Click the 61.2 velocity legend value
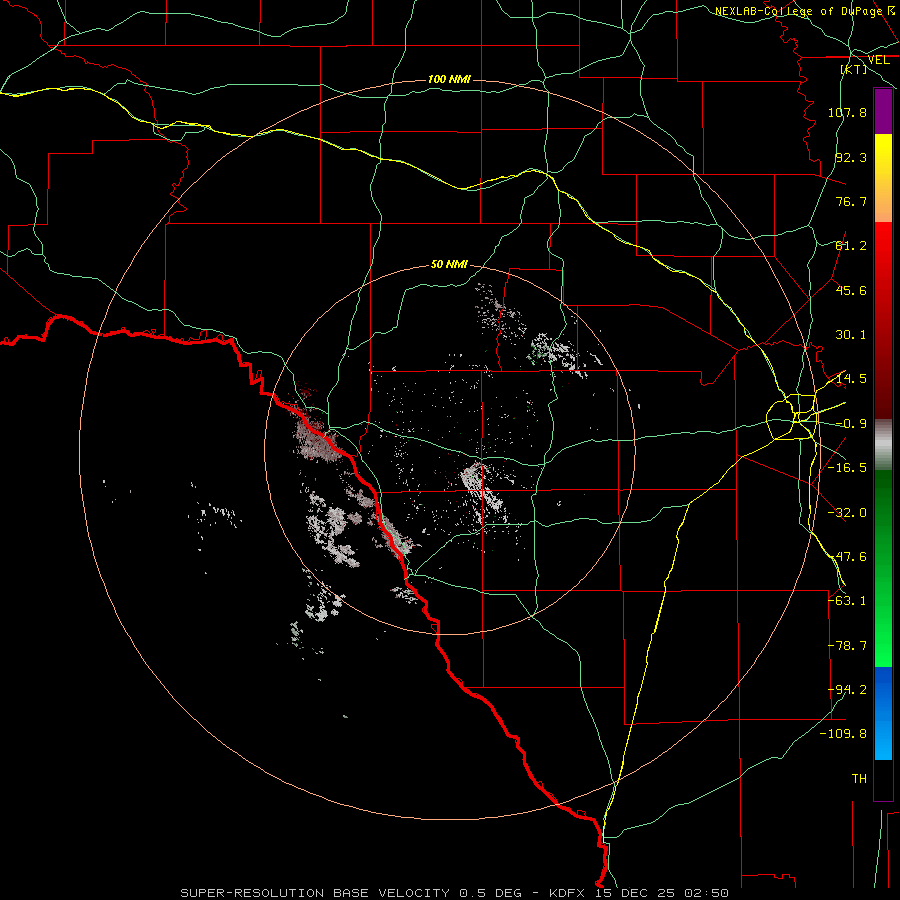Image resolution: width=900 pixels, height=900 pixels. click(851, 246)
